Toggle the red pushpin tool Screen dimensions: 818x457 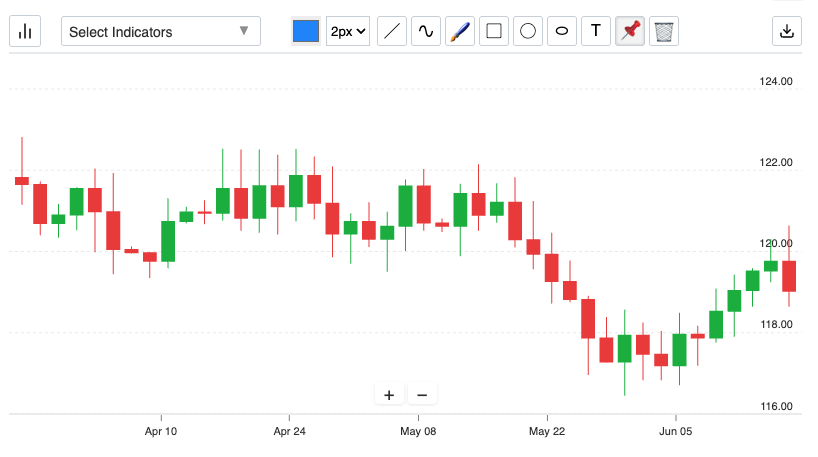coord(630,31)
